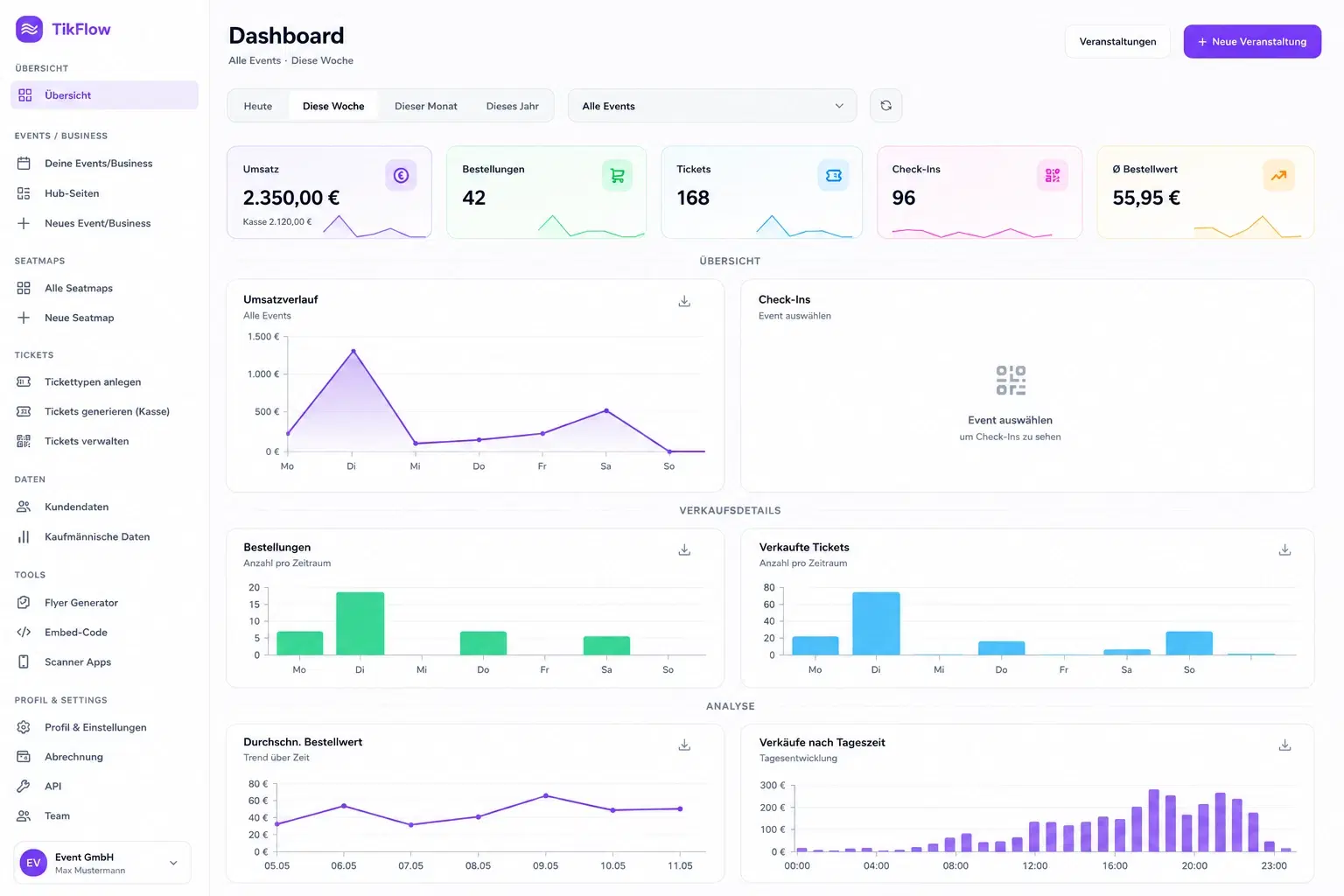Click the Umsatz value 2.350,00 €
The image size is (1344, 896).
(291, 198)
